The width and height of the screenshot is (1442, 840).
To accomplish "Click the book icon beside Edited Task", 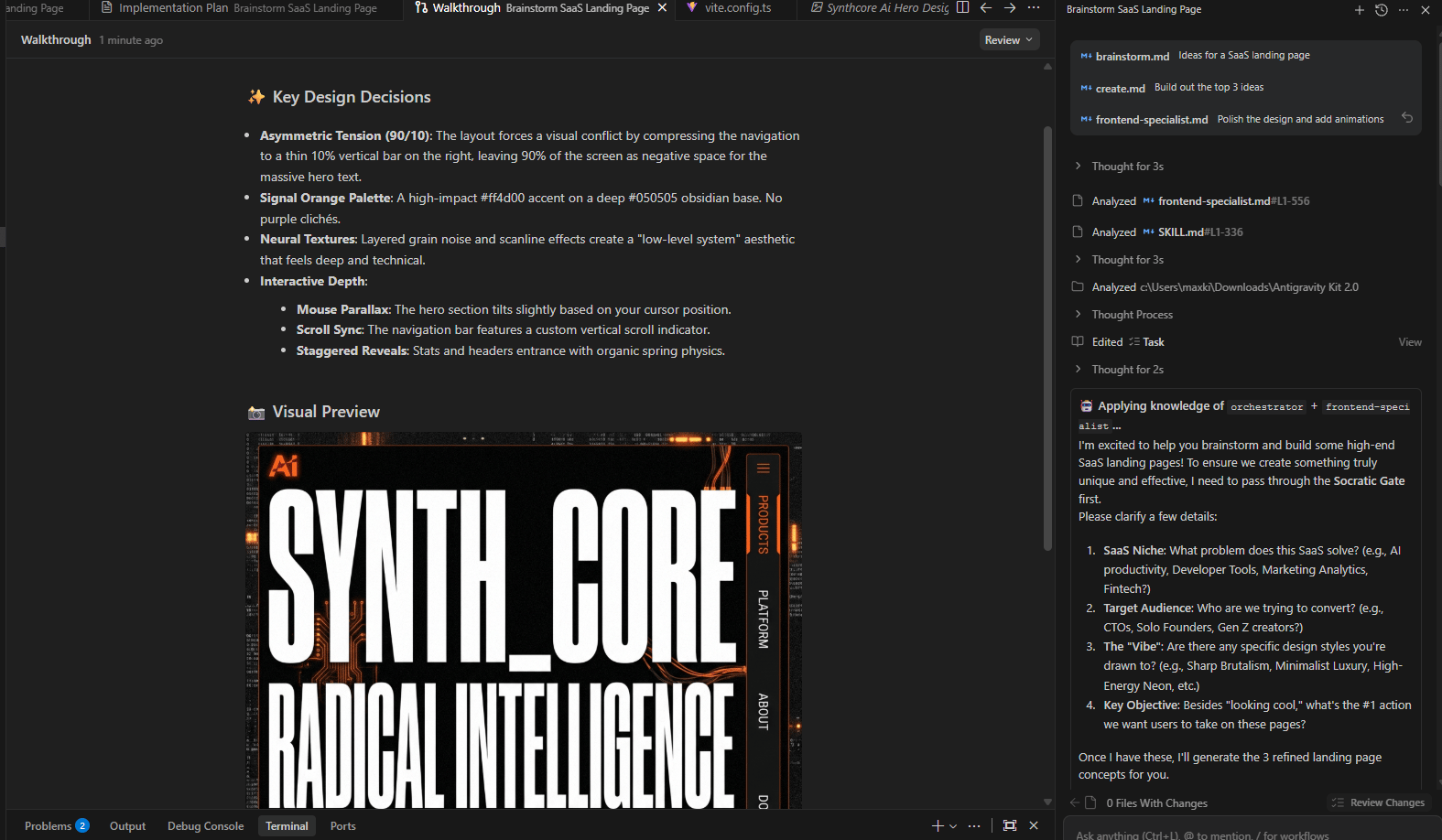I will pyautogui.click(x=1079, y=341).
